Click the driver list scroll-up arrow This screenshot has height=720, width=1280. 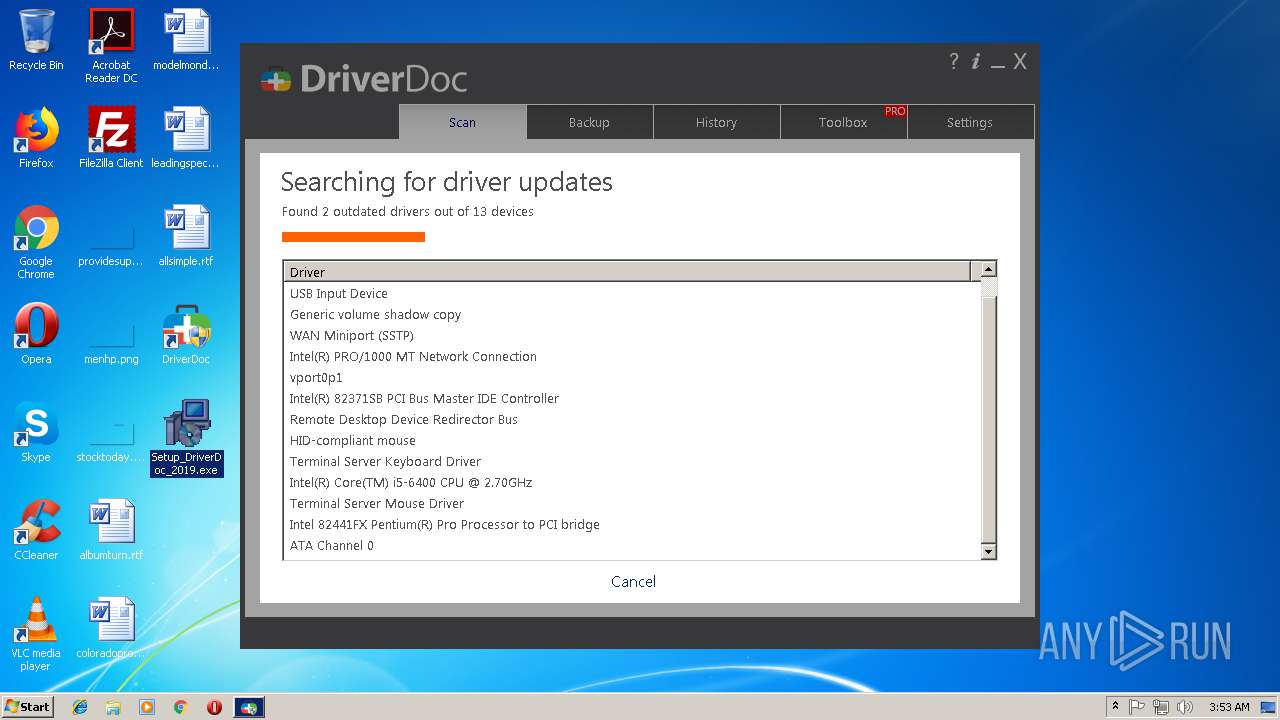[988, 269]
